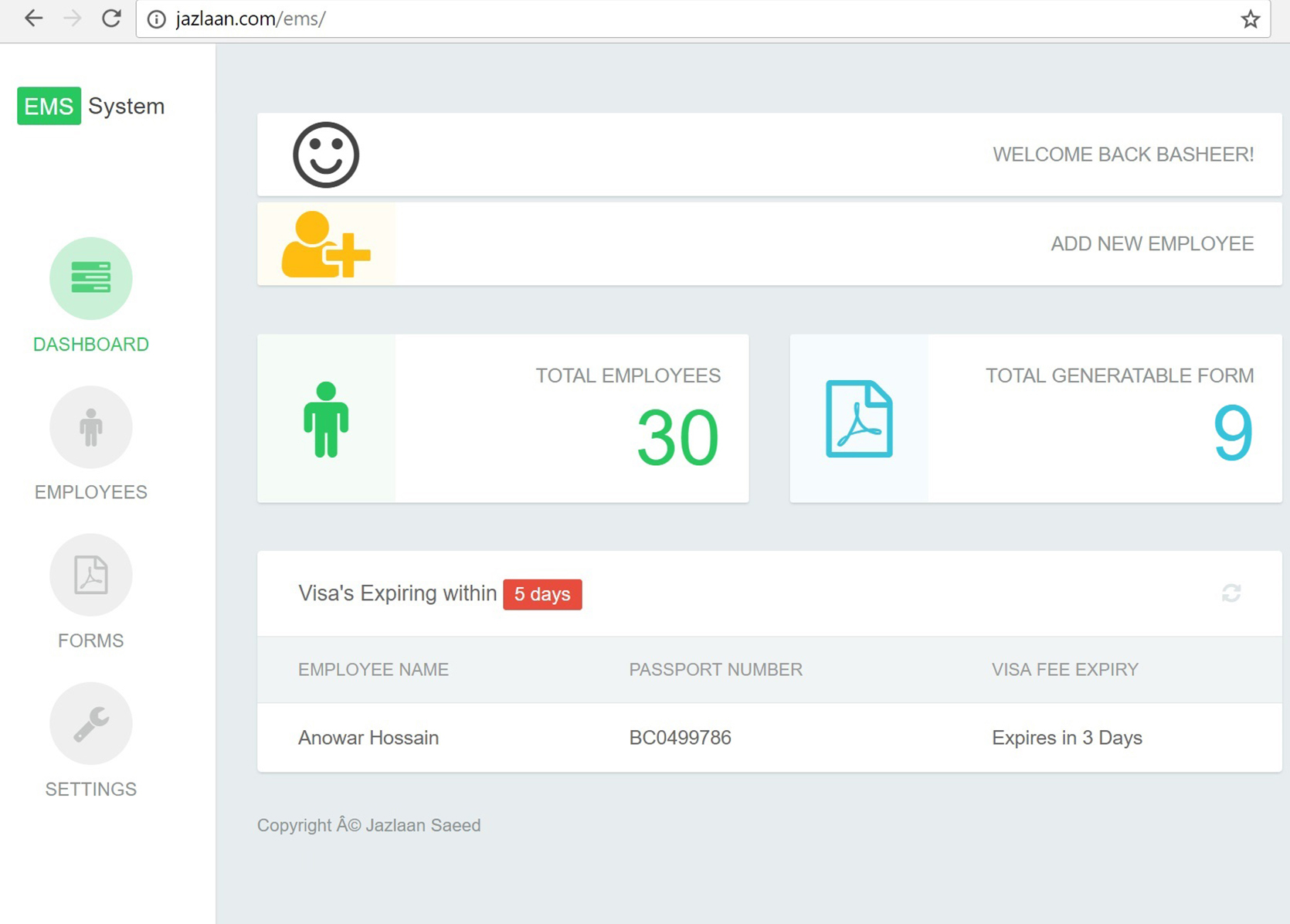Reload the page in browser
The width and height of the screenshot is (1290, 924).
coord(111,19)
